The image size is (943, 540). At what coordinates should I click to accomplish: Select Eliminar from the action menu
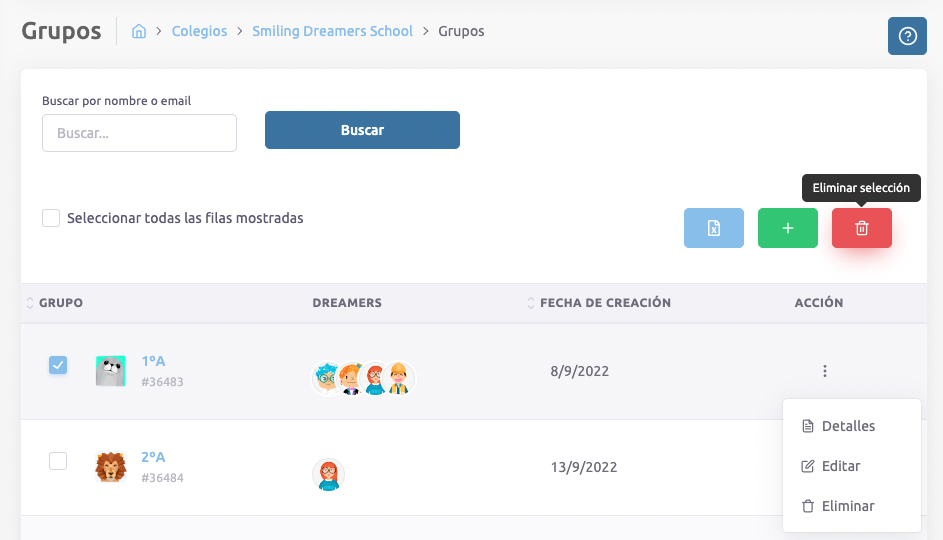tap(847, 506)
